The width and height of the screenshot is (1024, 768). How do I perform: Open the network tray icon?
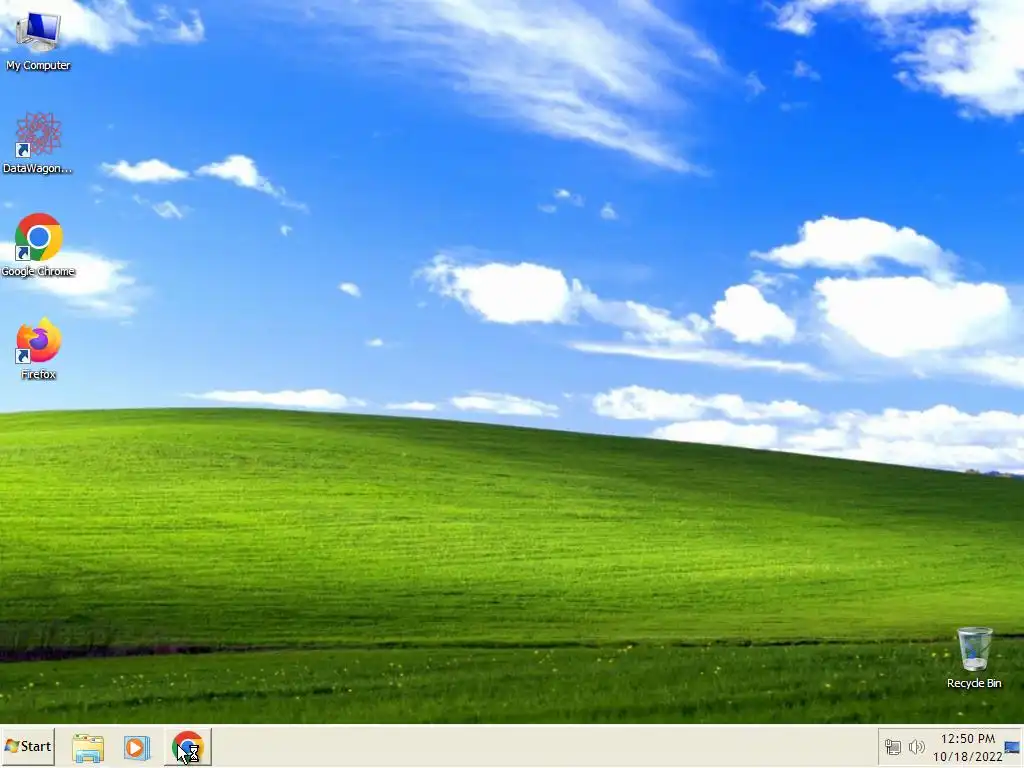(x=892, y=746)
